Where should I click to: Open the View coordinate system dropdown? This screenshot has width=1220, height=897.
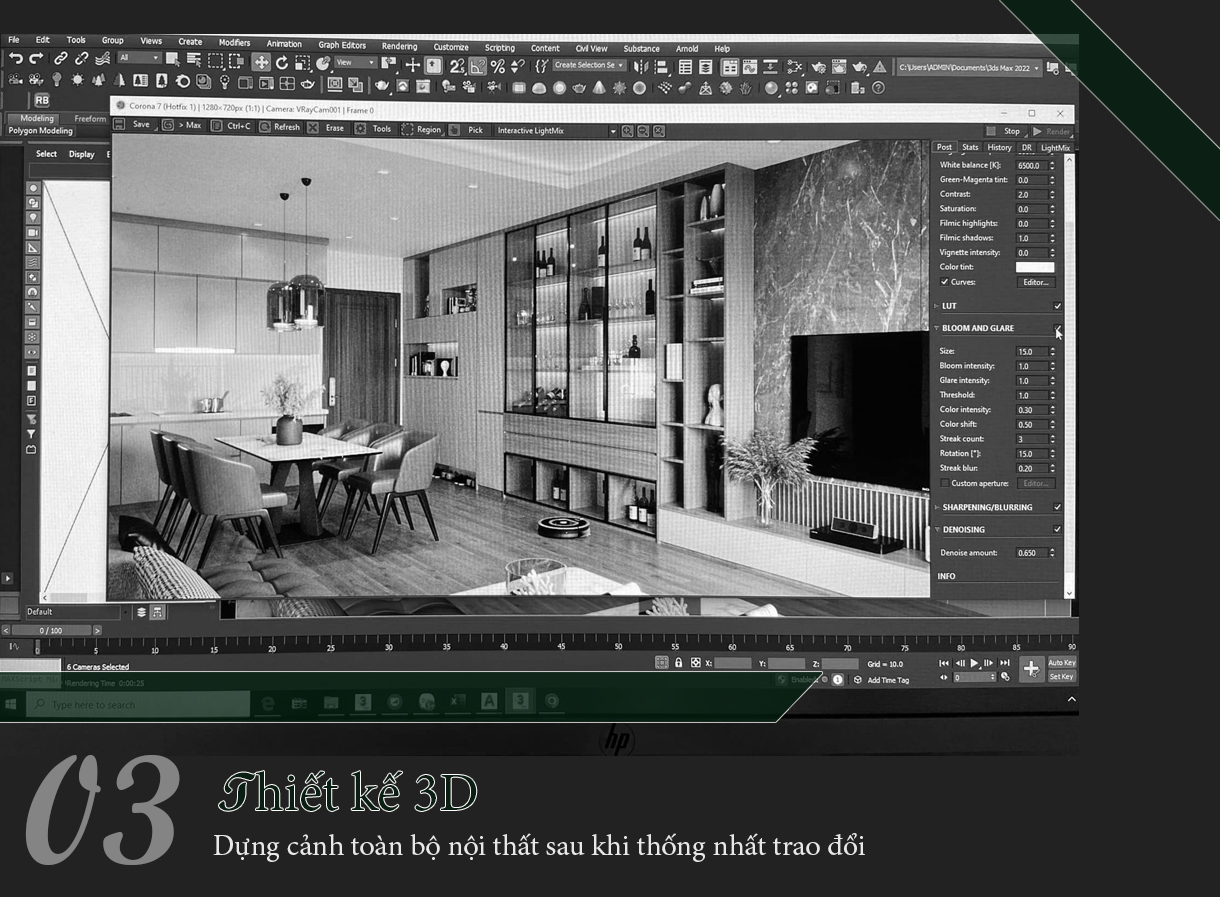tap(356, 62)
